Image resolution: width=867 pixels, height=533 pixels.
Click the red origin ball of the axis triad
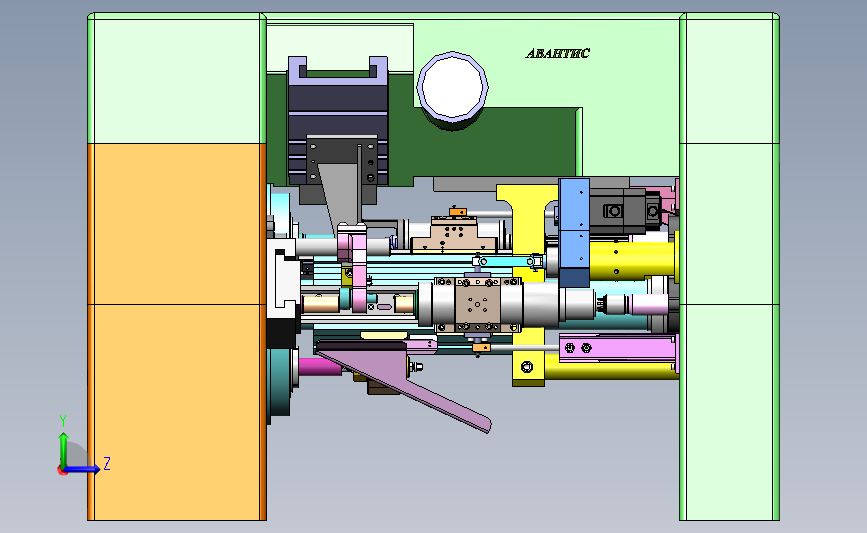tap(62, 471)
